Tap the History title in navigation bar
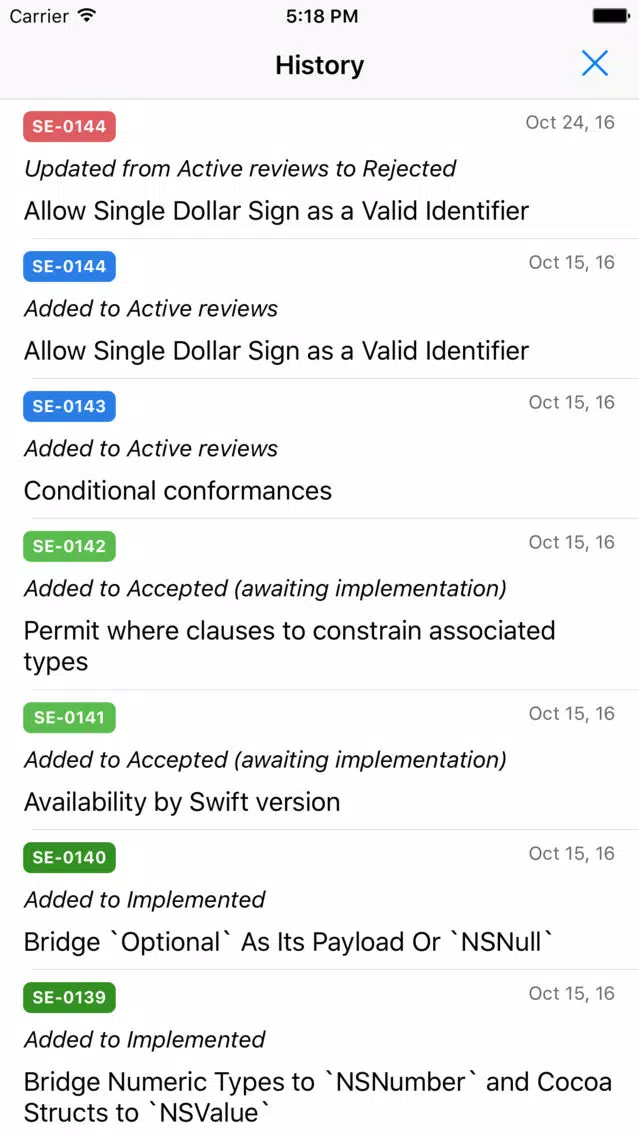Screen dimensions: 639x1136 click(319, 65)
